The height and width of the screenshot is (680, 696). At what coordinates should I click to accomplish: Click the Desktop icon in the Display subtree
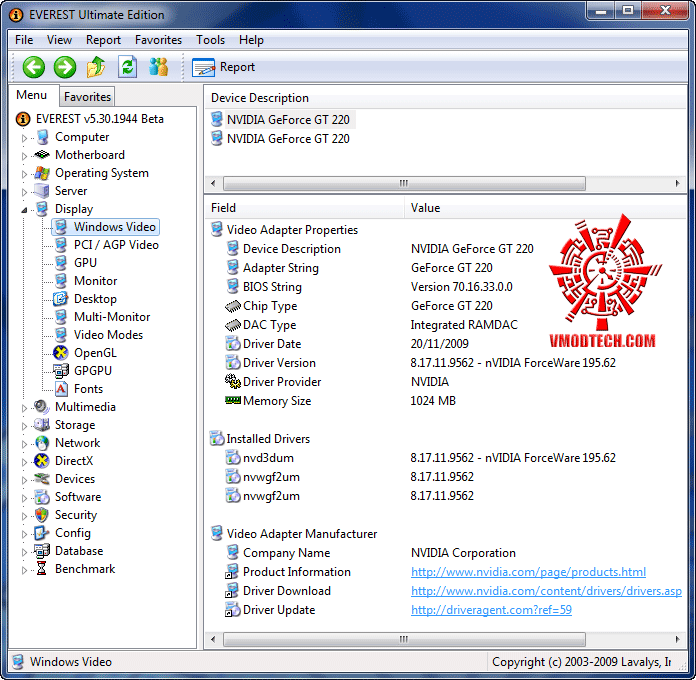(61, 299)
